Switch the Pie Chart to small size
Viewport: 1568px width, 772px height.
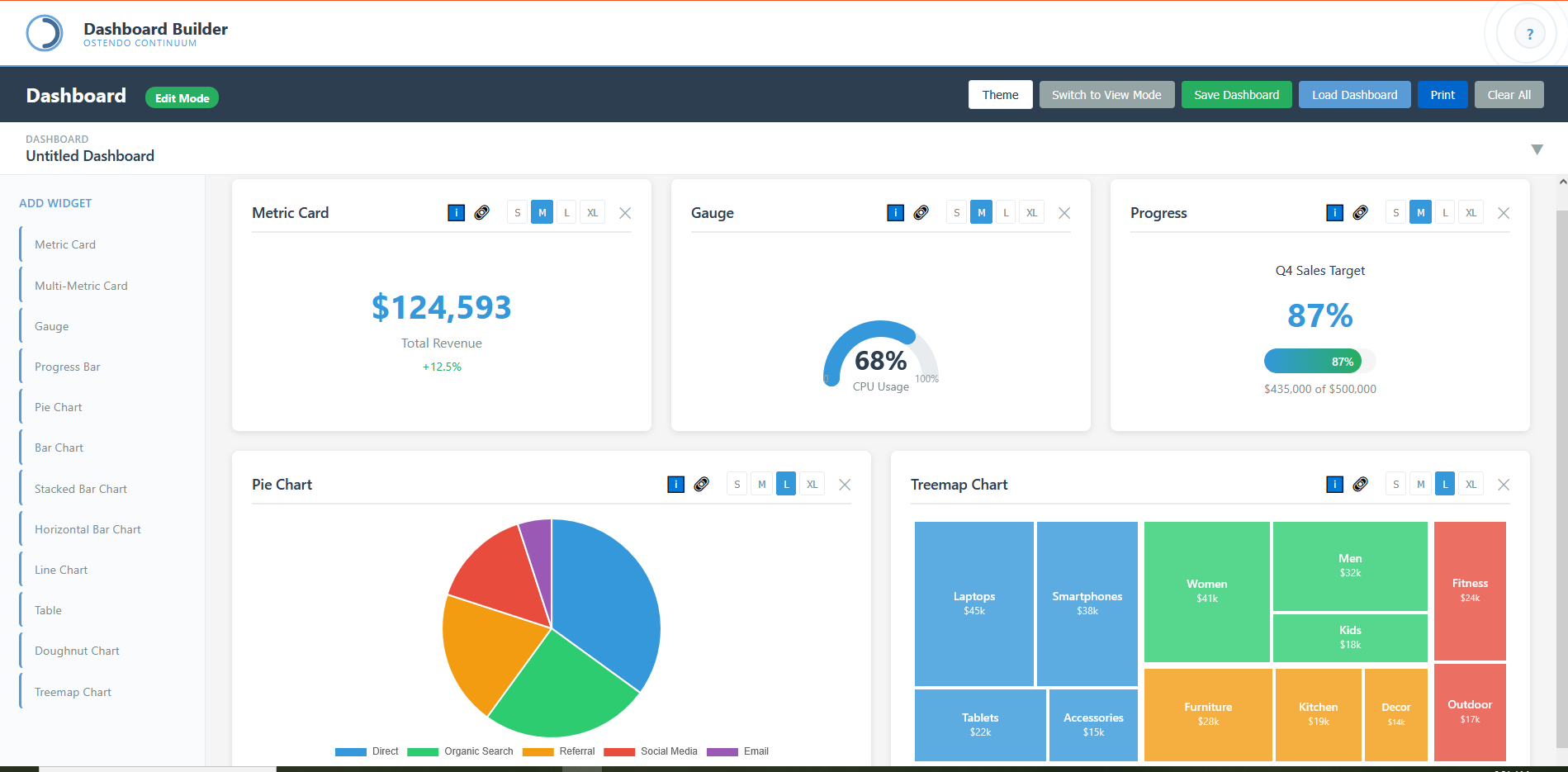[736, 484]
